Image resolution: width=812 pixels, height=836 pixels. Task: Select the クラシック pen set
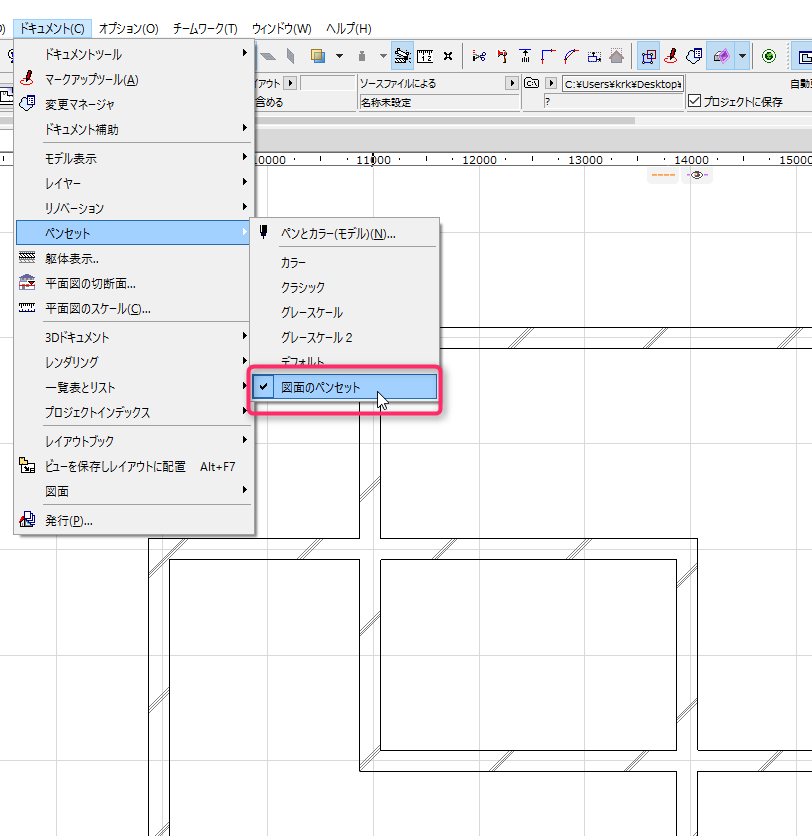pos(345,287)
